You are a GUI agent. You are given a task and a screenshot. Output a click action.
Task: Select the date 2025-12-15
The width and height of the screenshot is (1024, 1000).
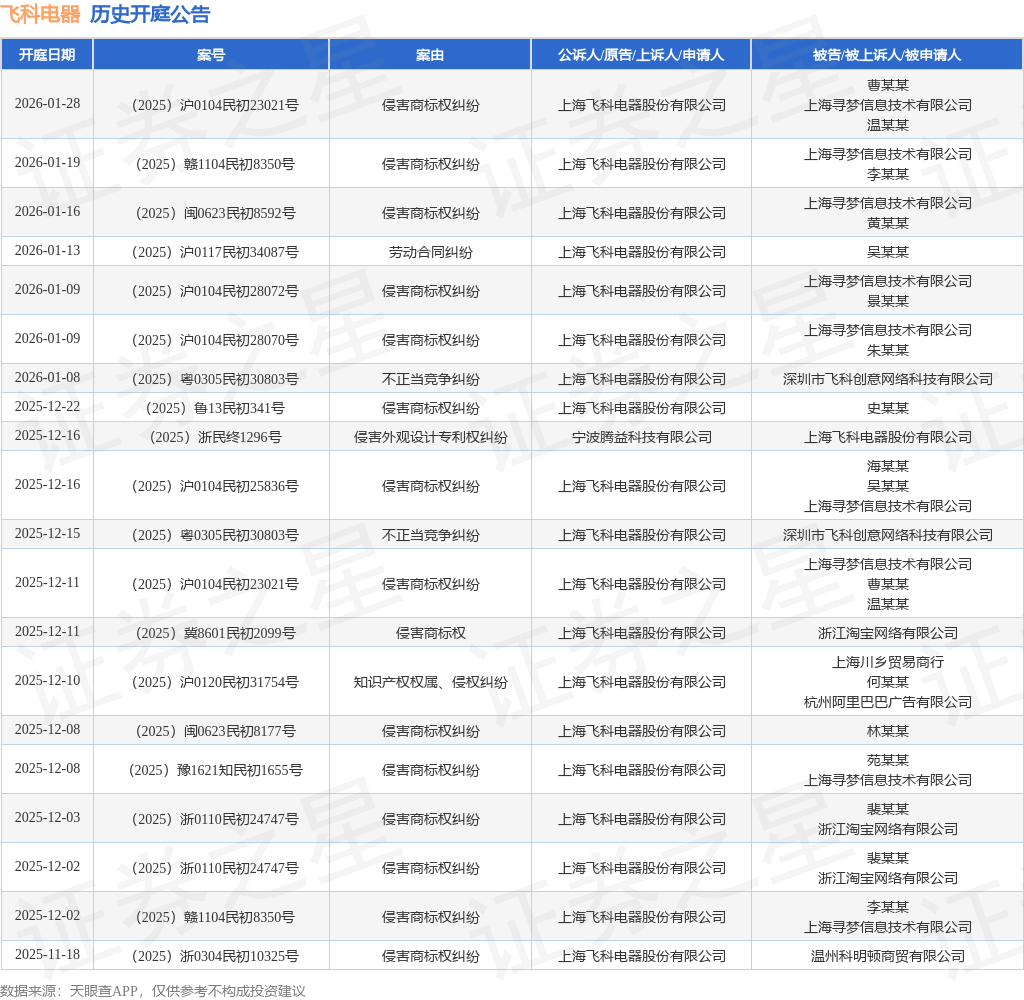pyautogui.click(x=48, y=534)
